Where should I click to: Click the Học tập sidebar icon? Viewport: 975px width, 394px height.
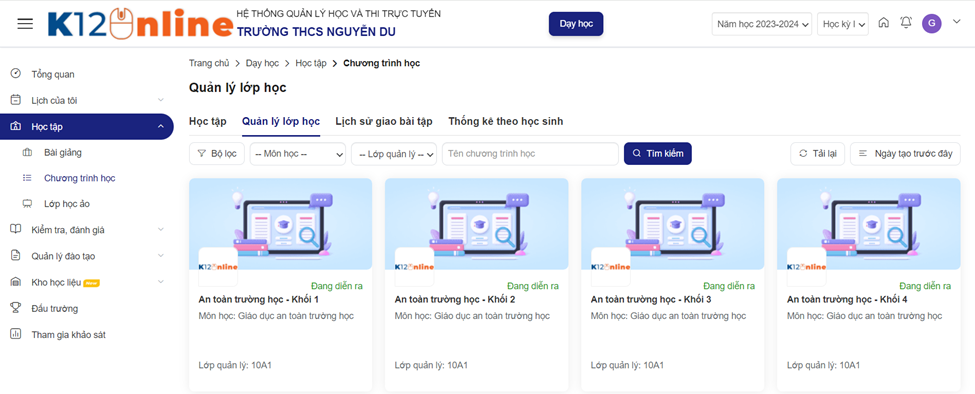click(x=16, y=127)
